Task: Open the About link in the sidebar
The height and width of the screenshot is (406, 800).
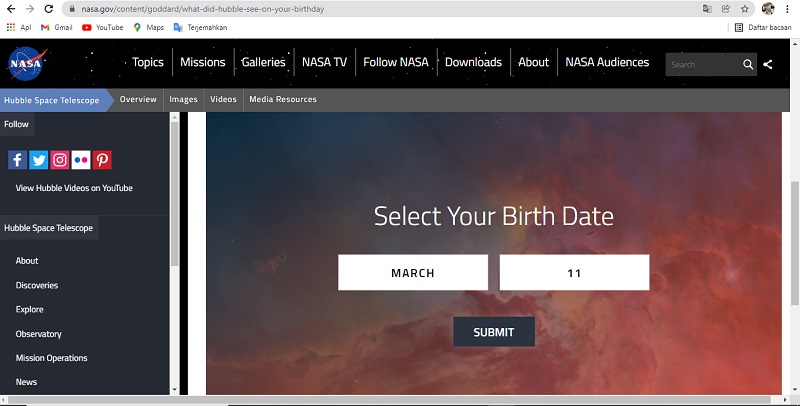Action: coord(27,261)
